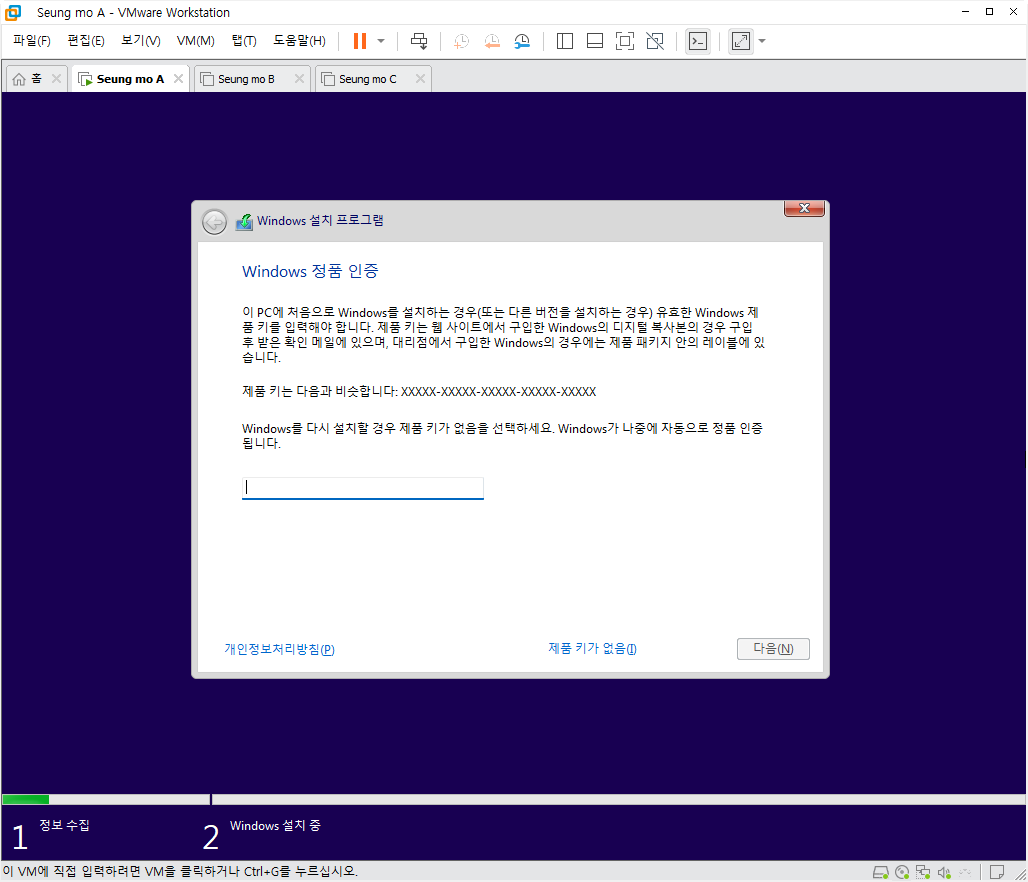
Task: Toggle the library sidebar view icon
Action: tap(564, 41)
